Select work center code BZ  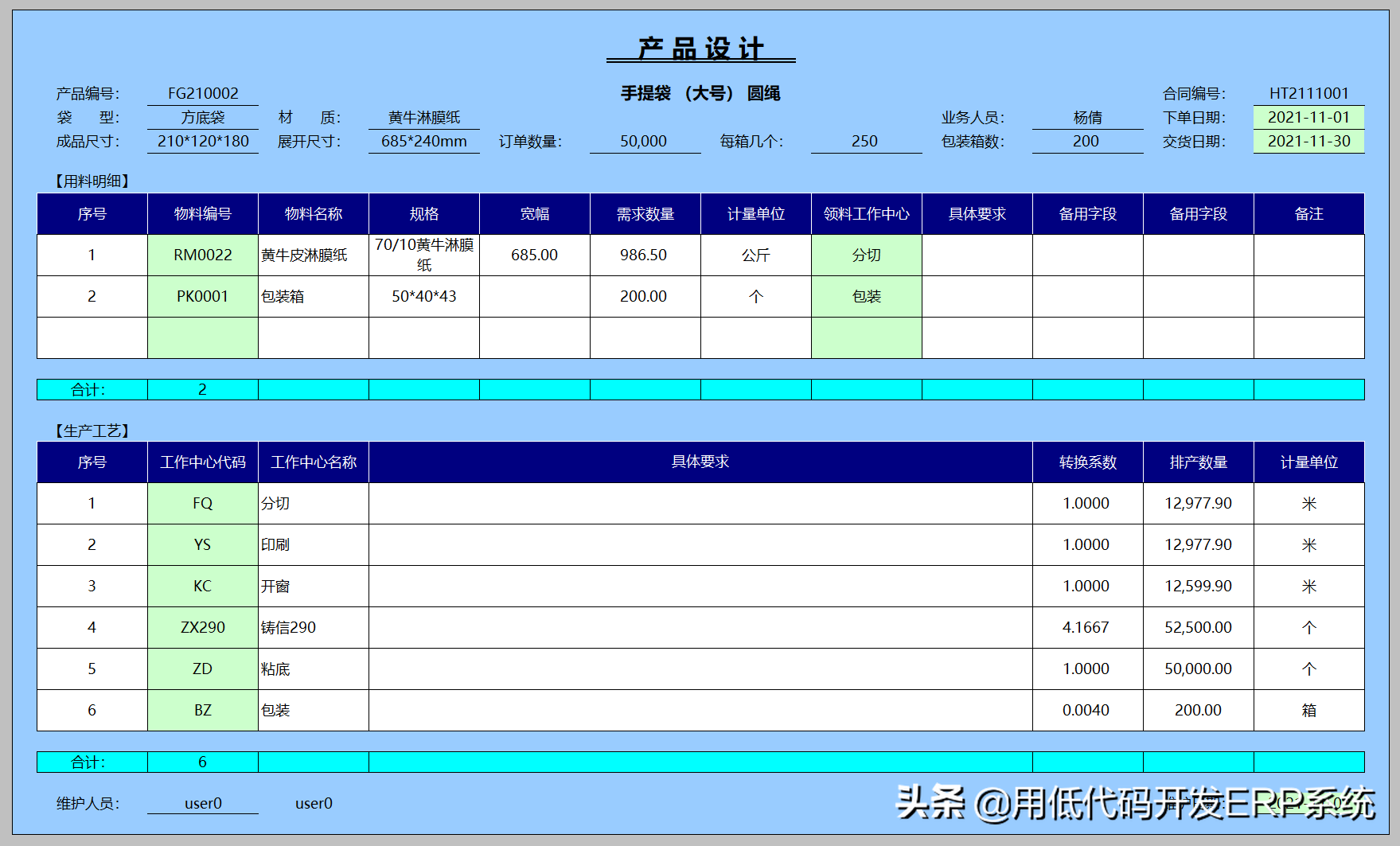(203, 711)
